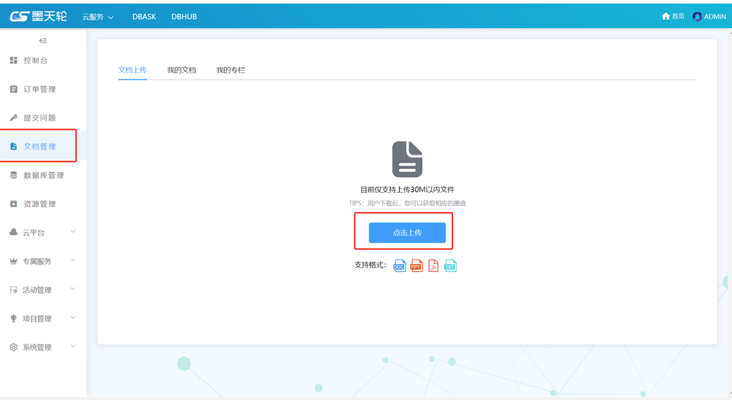Click the ADMIN account name

tap(715, 16)
